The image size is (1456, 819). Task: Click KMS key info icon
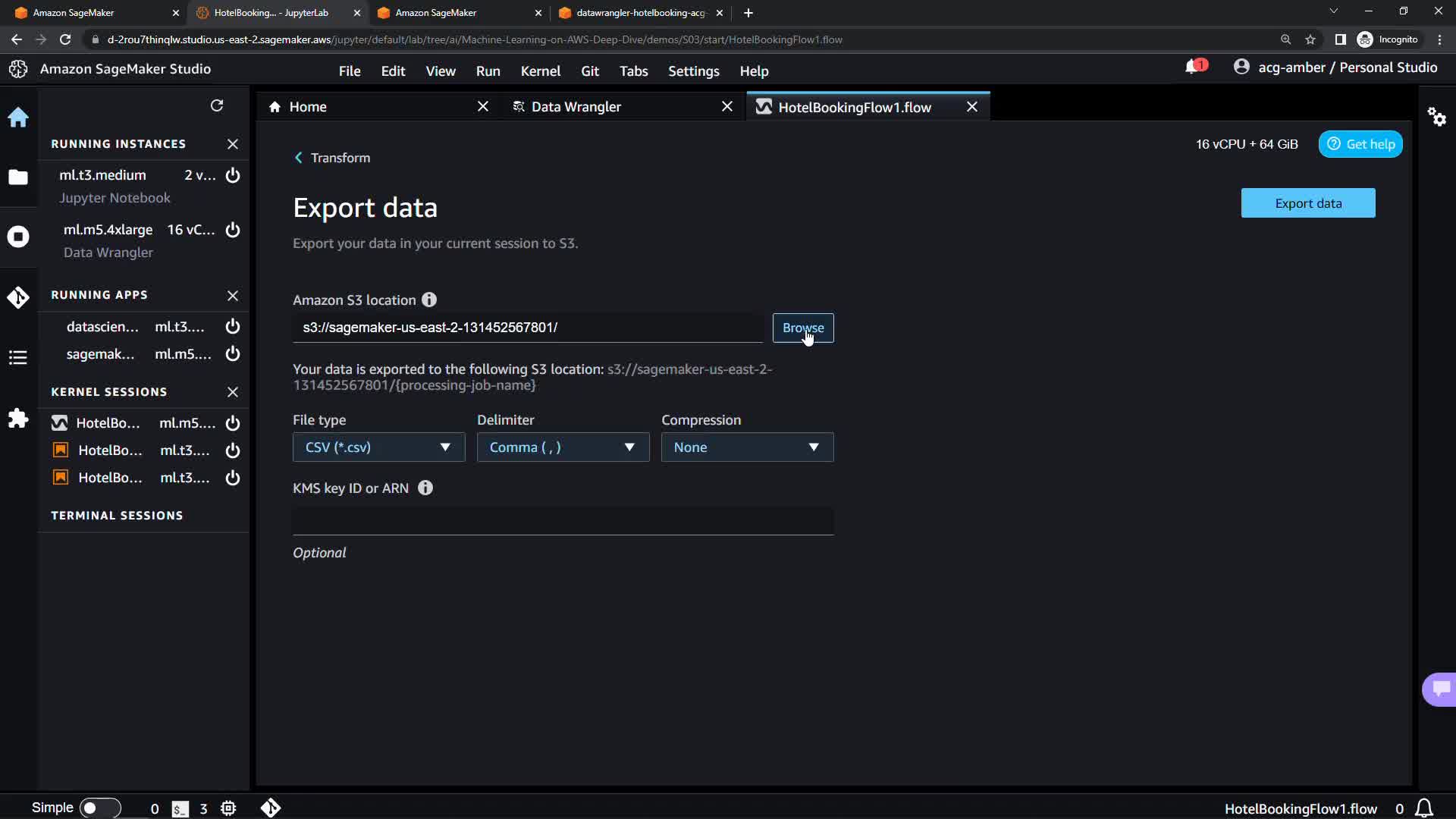(425, 488)
